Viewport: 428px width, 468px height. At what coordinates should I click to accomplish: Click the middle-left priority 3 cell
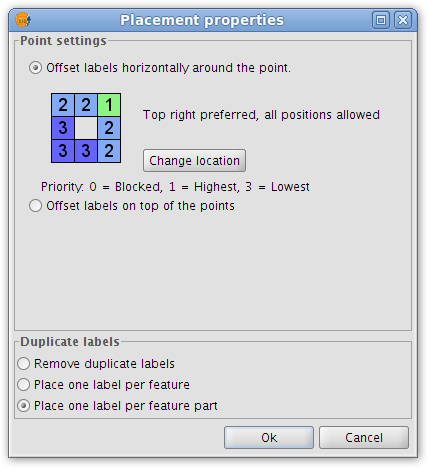pyautogui.click(x=63, y=128)
